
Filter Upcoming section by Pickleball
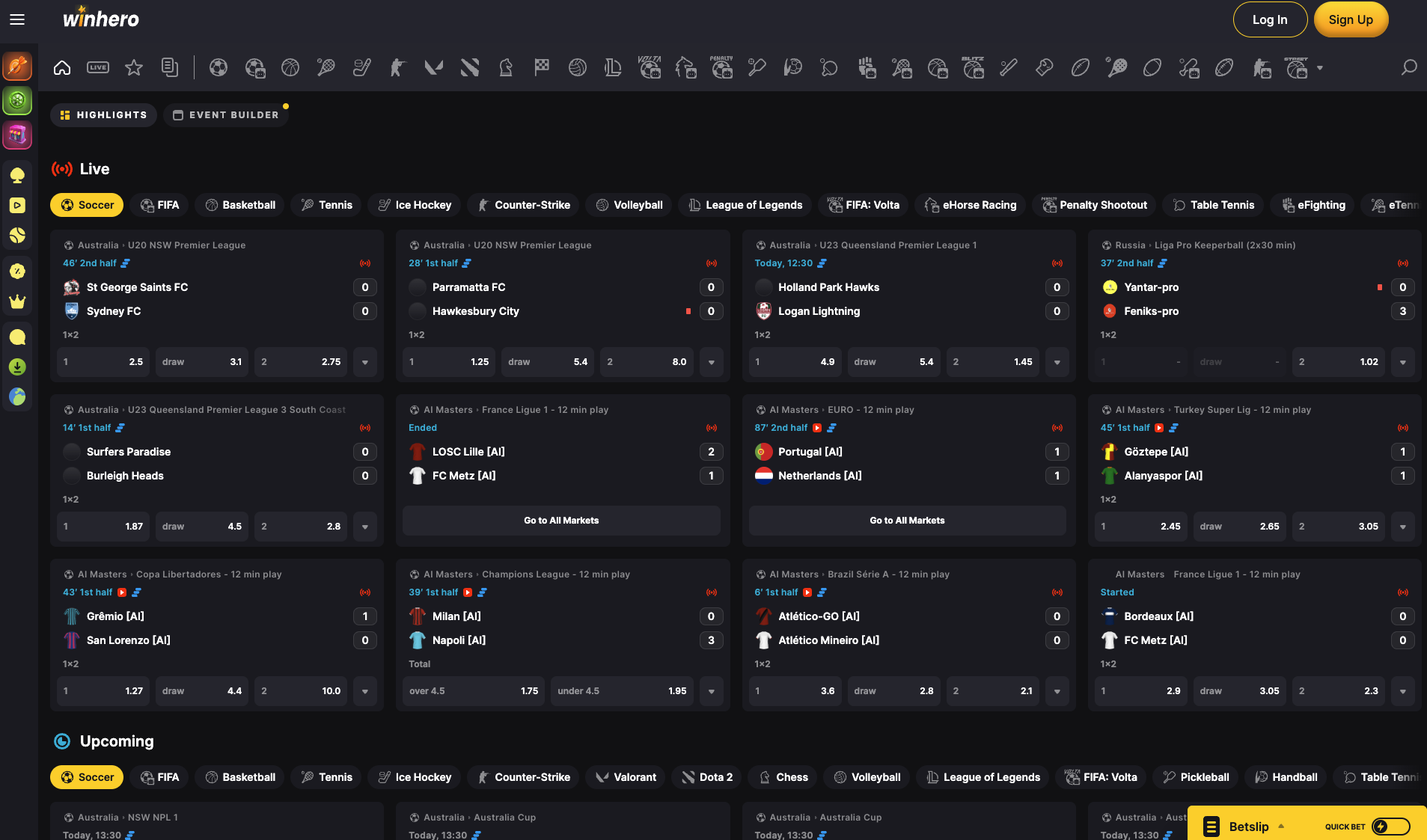pyautogui.click(x=1196, y=777)
